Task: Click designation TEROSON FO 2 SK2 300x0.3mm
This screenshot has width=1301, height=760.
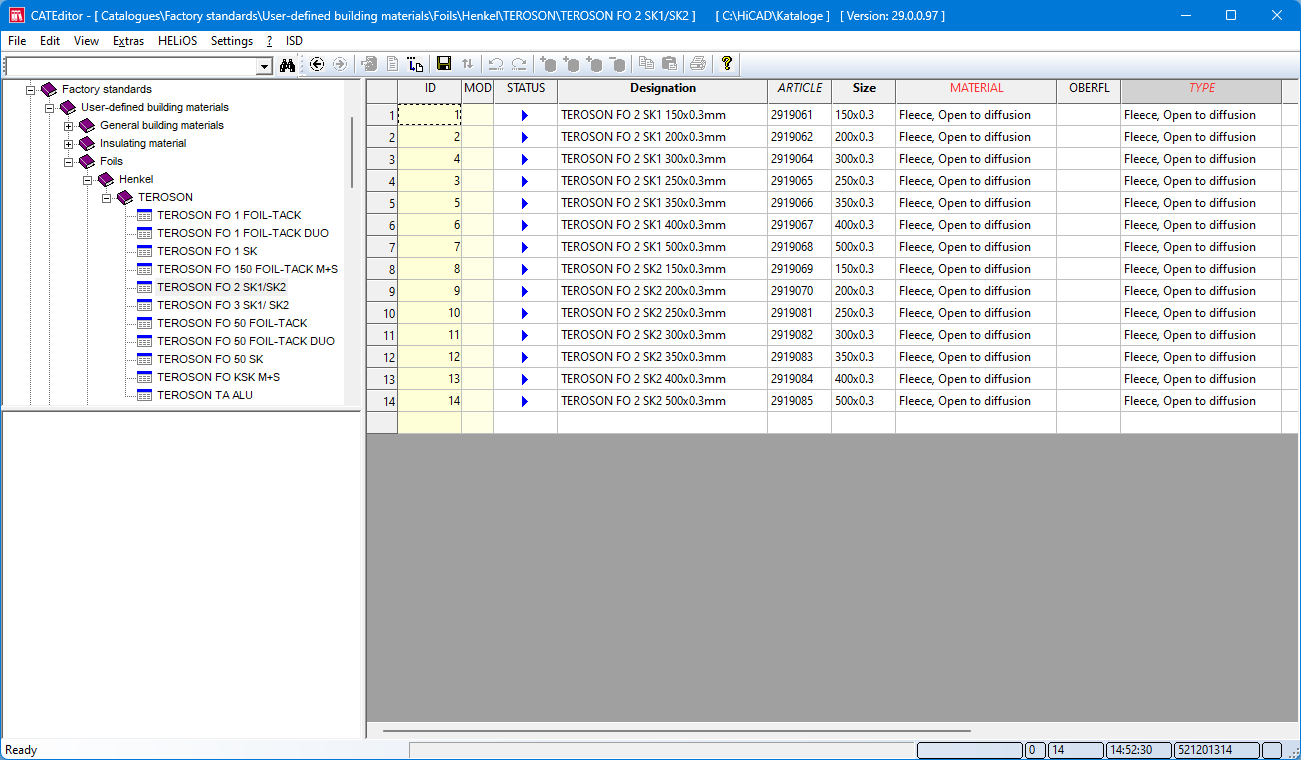Action: 662,336
